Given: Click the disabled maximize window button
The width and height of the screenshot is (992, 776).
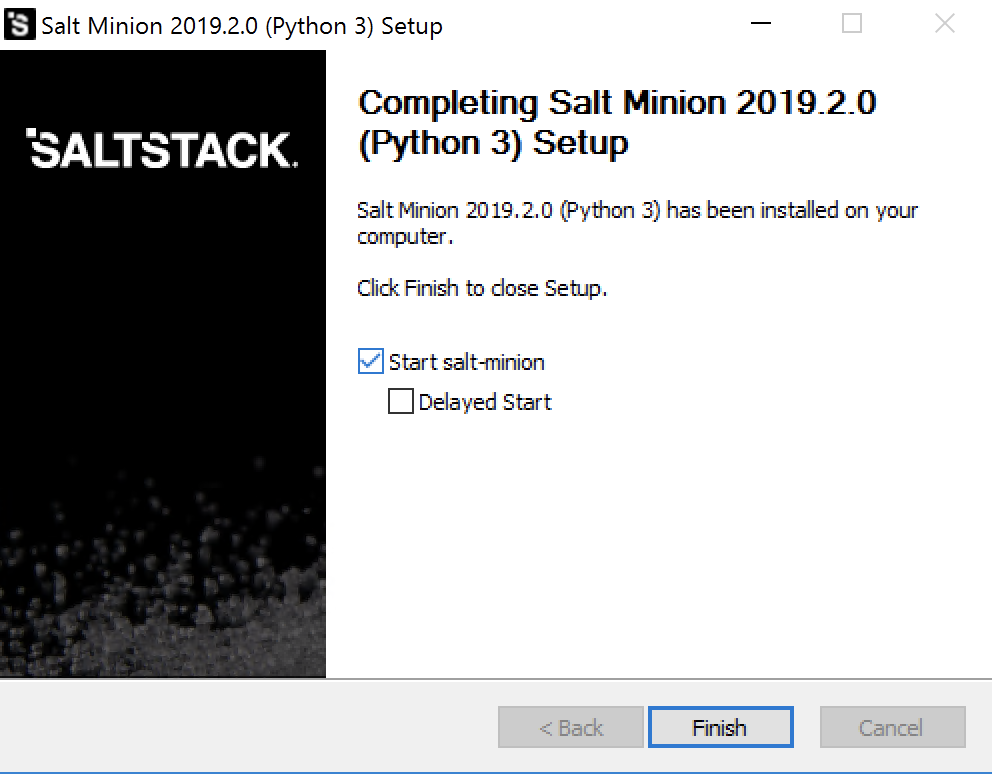Looking at the screenshot, I should pyautogui.click(x=852, y=23).
